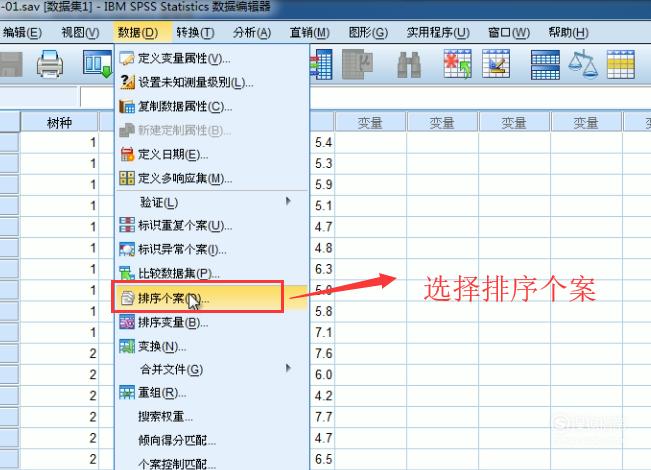Screen dimensions: 651x470
Task: Click the Recall recent dialogs icon
Action: click(x=98, y=64)
